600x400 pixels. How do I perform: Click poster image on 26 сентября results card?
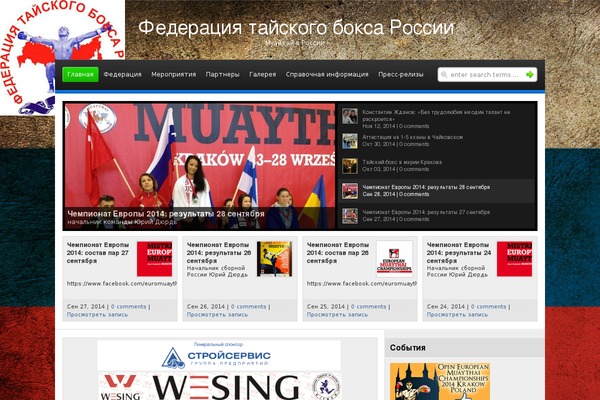click(274, 259)
